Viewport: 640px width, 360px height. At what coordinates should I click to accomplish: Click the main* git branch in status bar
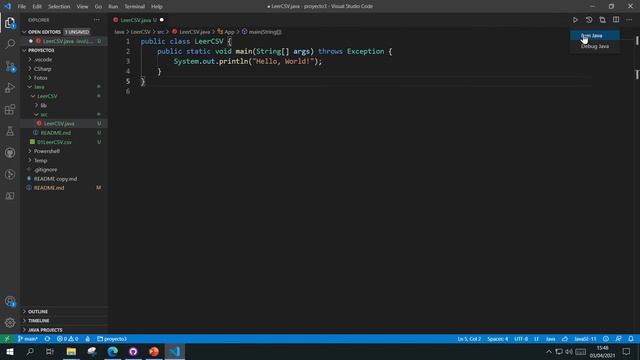coord(28,339)
